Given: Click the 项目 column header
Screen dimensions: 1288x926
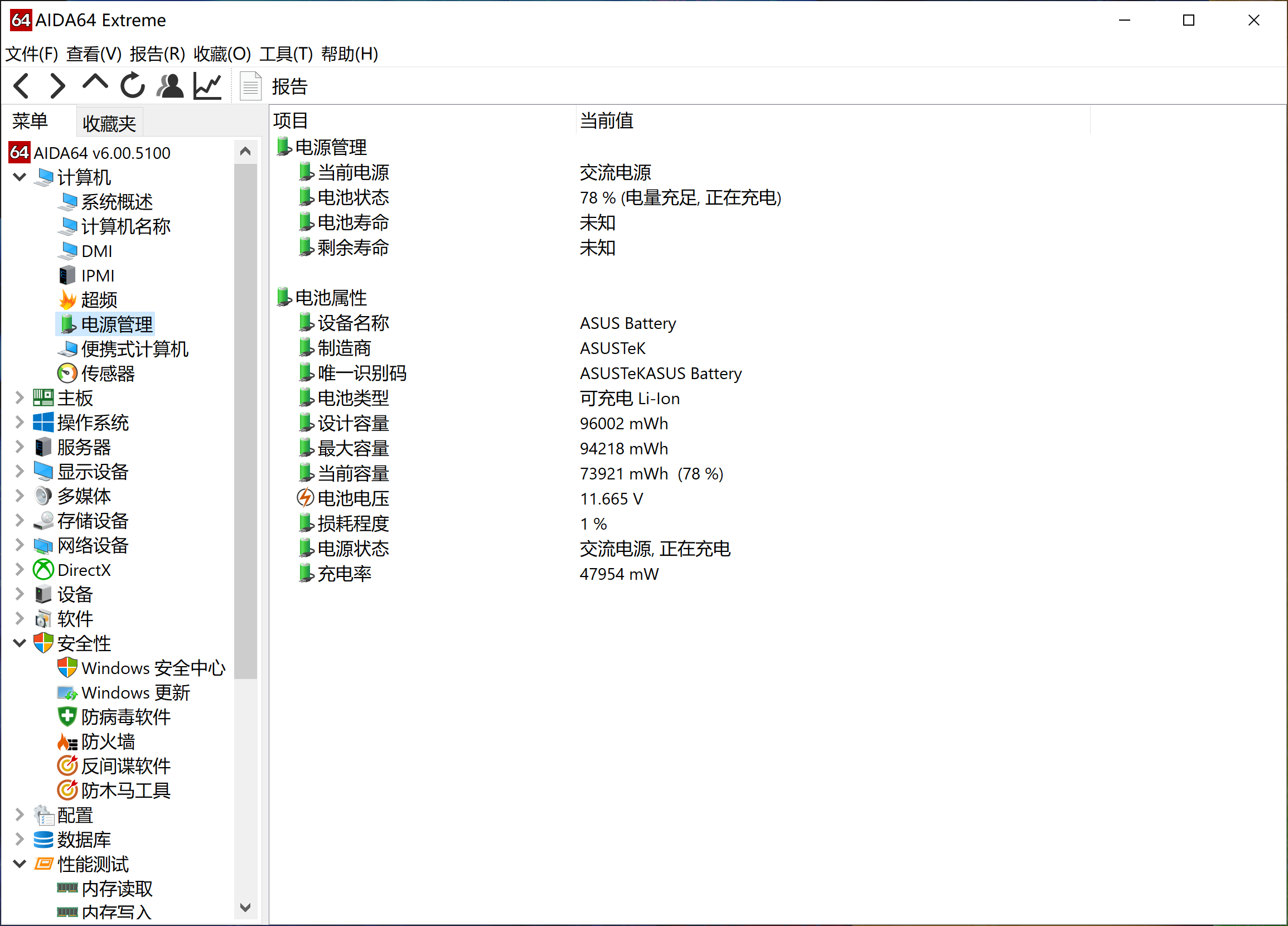Looking at the screenshot, I should click(423, 120).
